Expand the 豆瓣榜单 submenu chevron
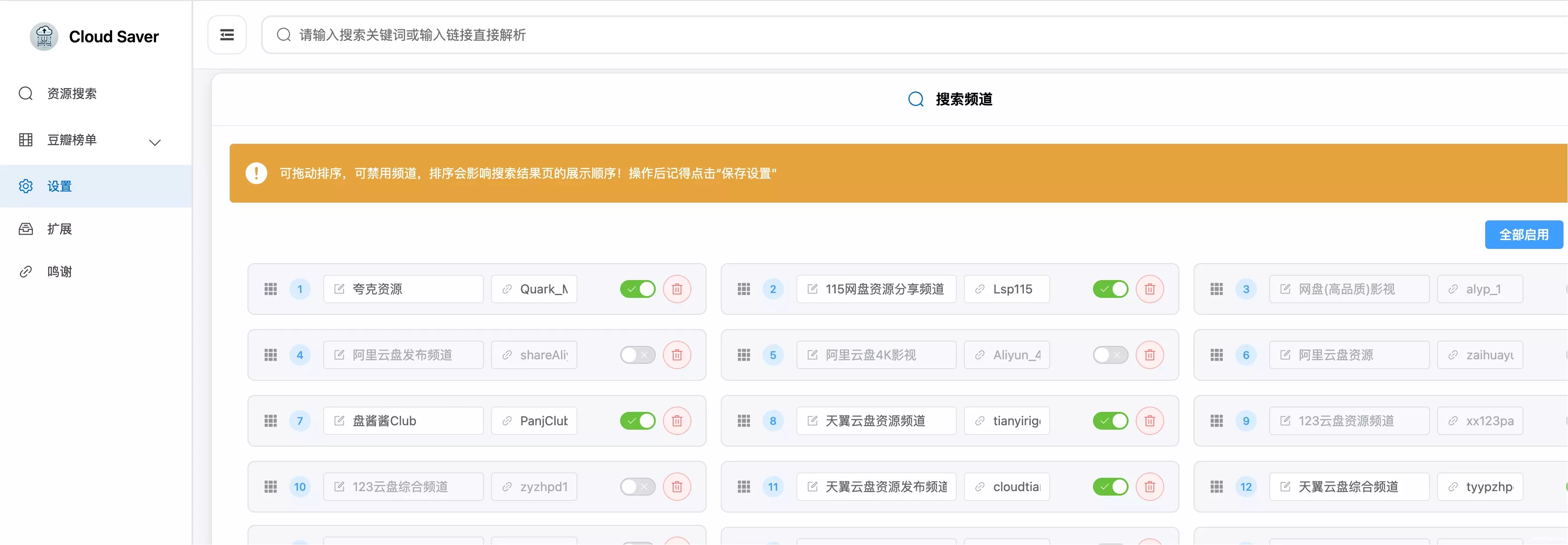The image size is (1568, 545). point(155,142)
